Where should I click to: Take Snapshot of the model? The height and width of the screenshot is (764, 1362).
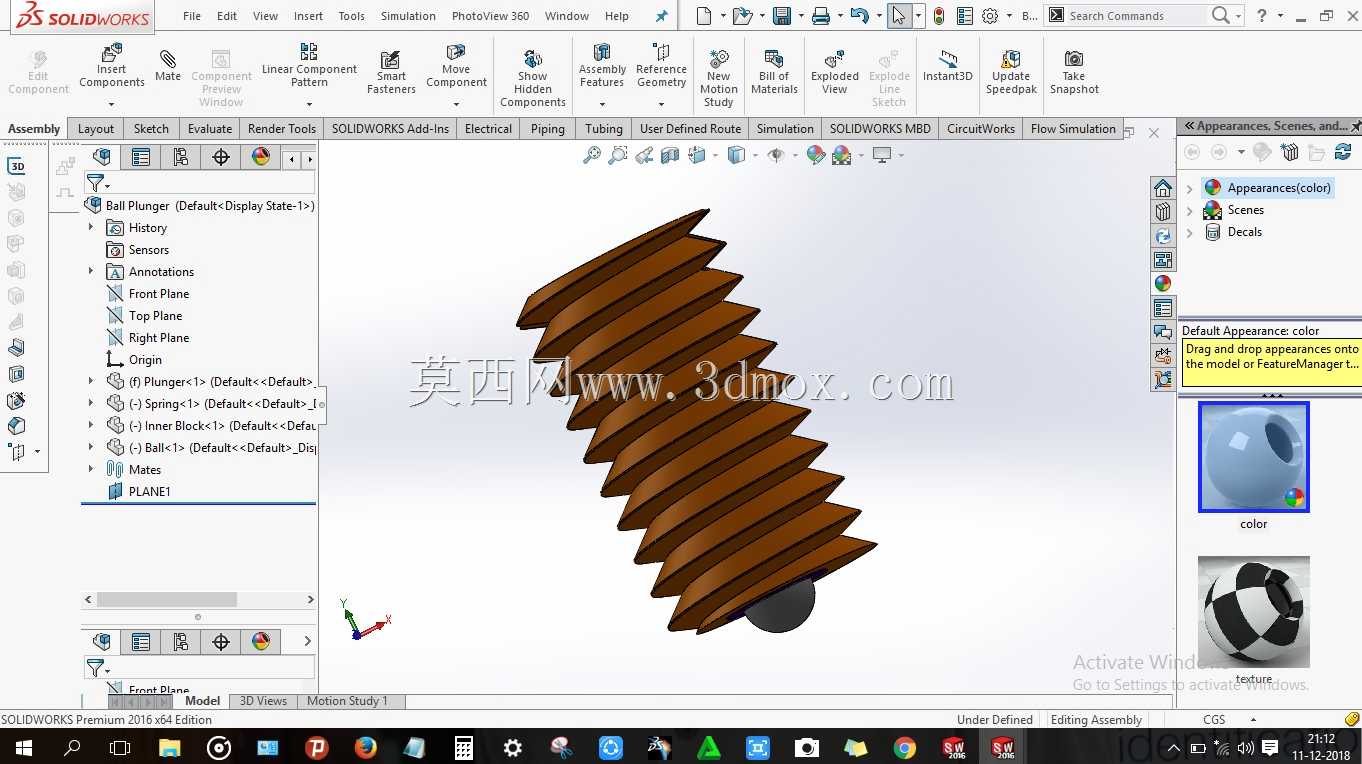(x=1074, y=72)
